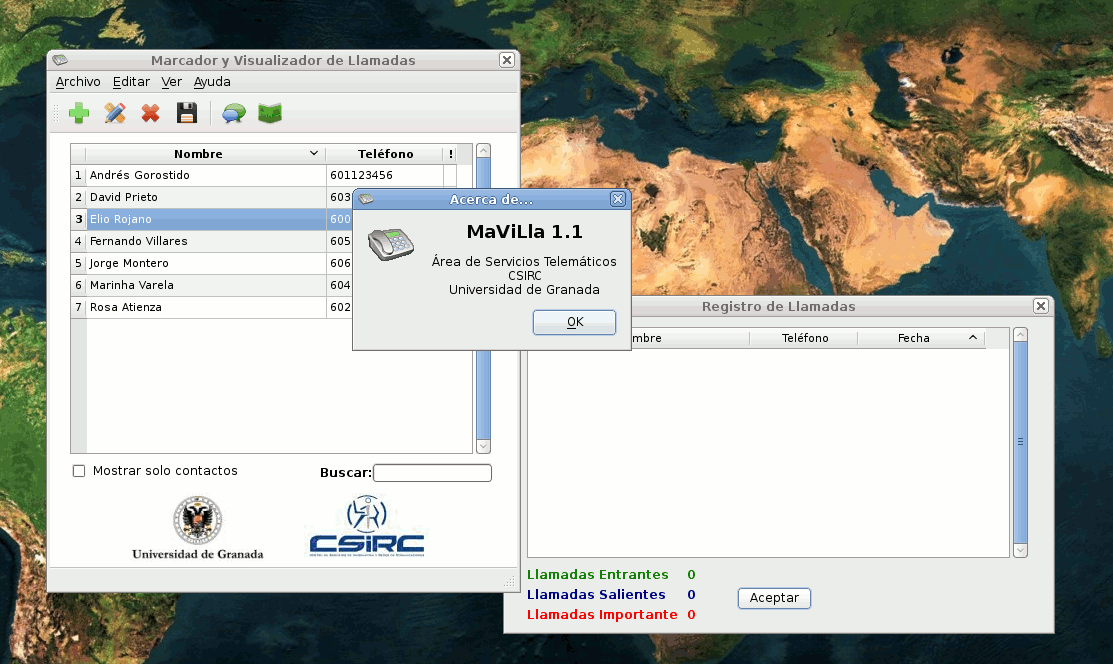
Task: Click the Teléfono column header in contacts list
Action: 385,154
